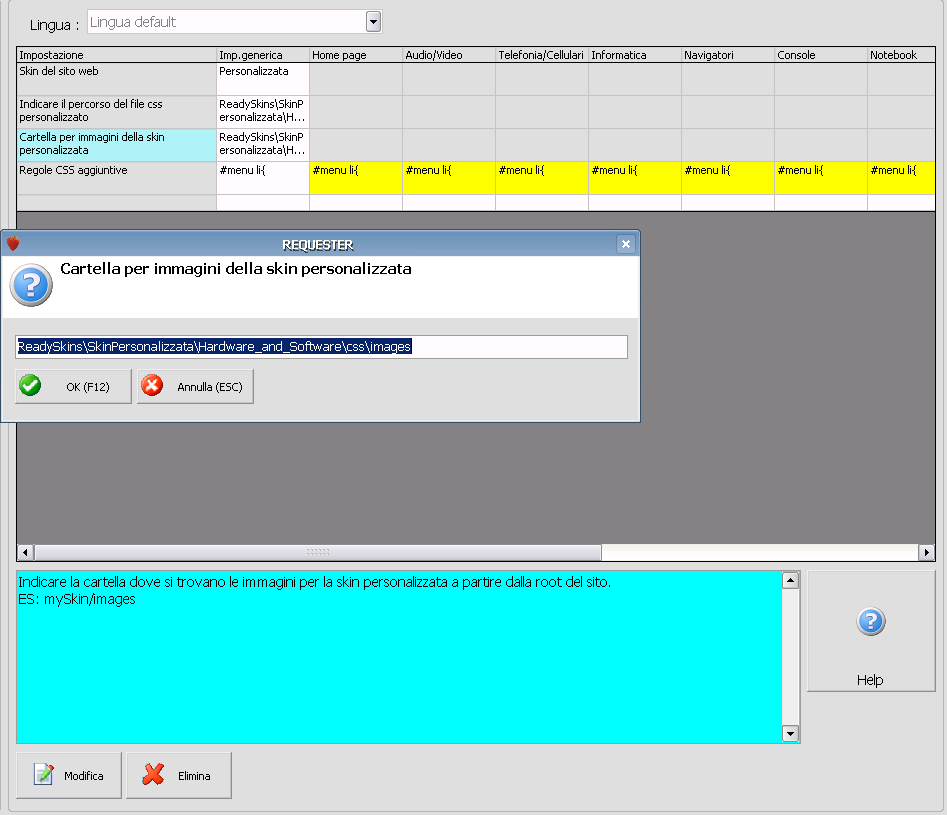
Task: Click the green checkmark OK (F12) button
Action: (73, 387)
